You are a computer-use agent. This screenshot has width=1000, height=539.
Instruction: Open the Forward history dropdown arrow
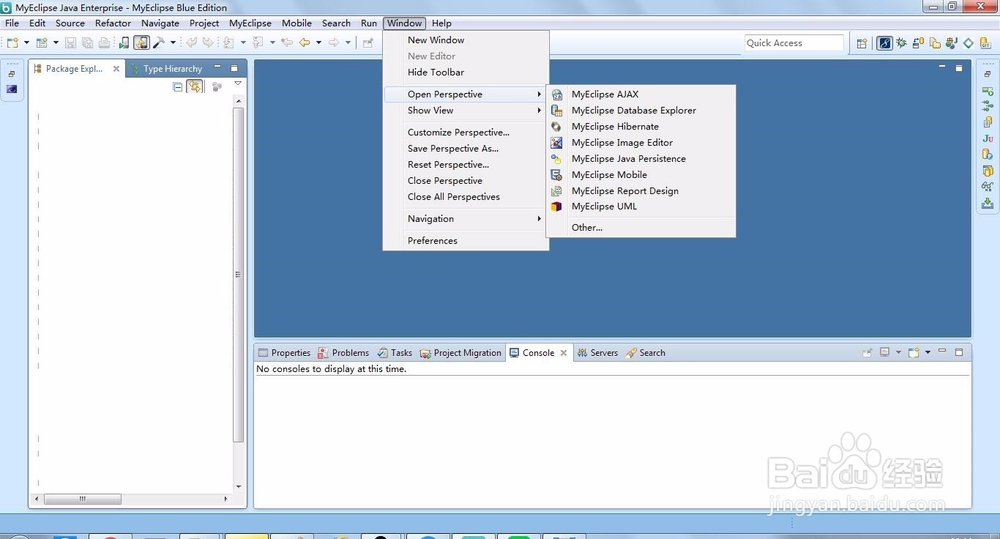pos(348,43)
